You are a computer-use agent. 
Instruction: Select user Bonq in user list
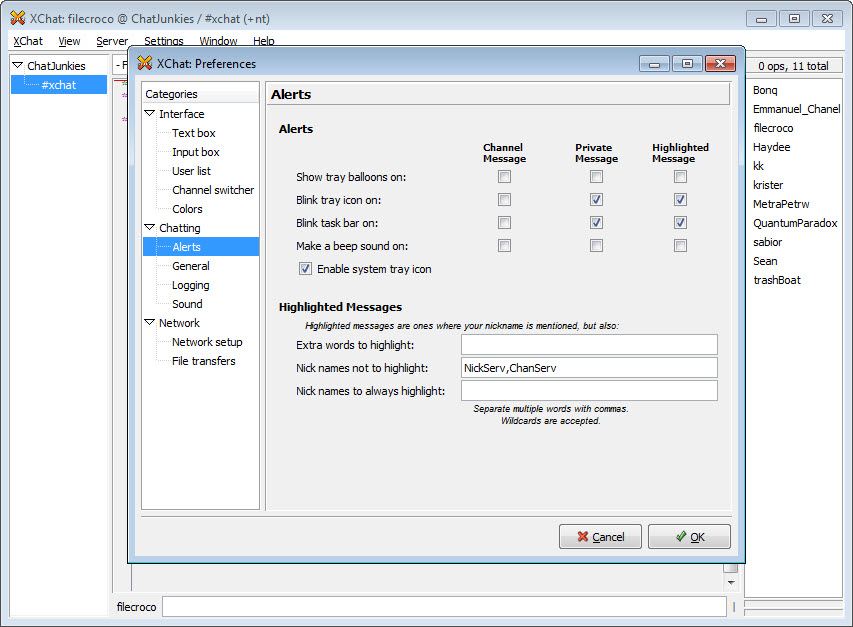(765, 90)
